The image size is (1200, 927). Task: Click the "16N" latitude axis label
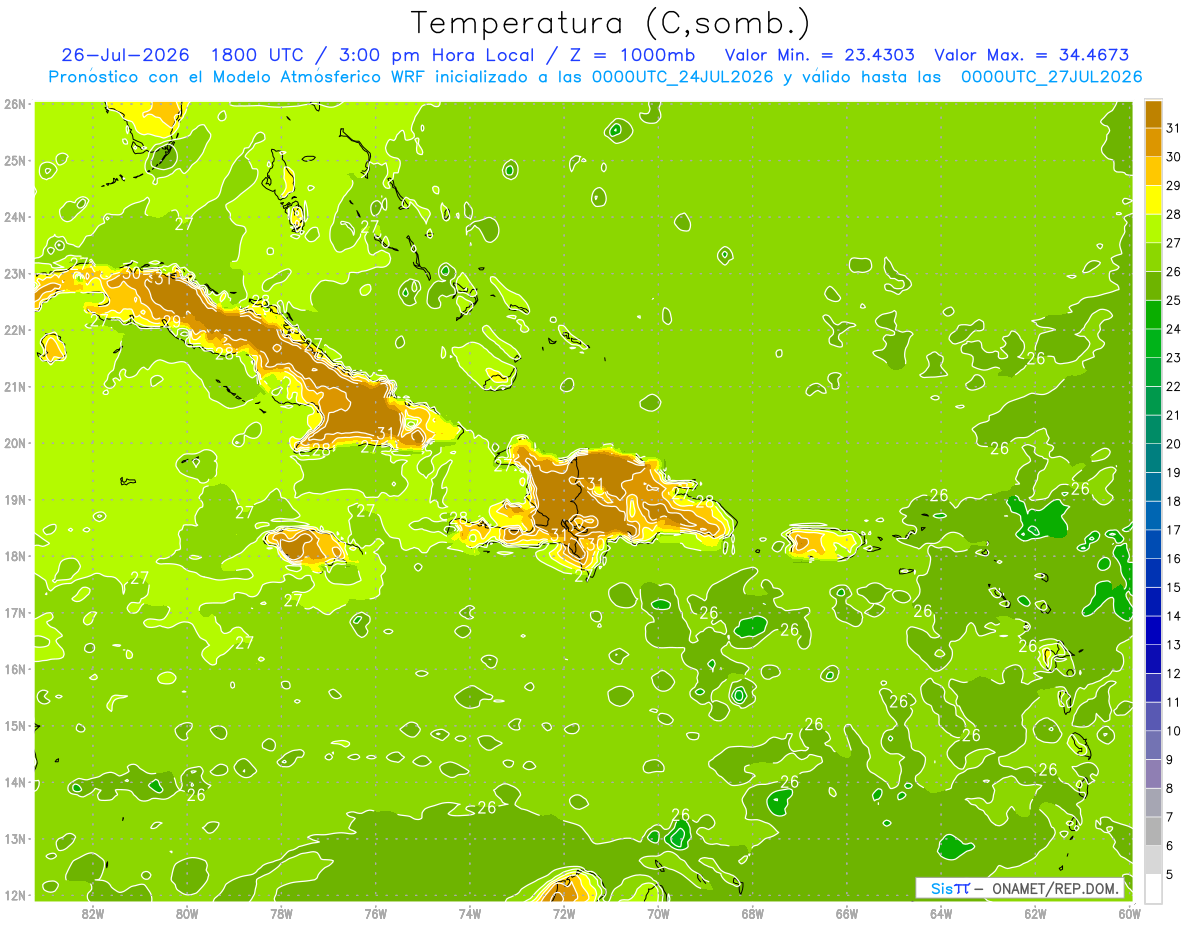click(15, 669)
